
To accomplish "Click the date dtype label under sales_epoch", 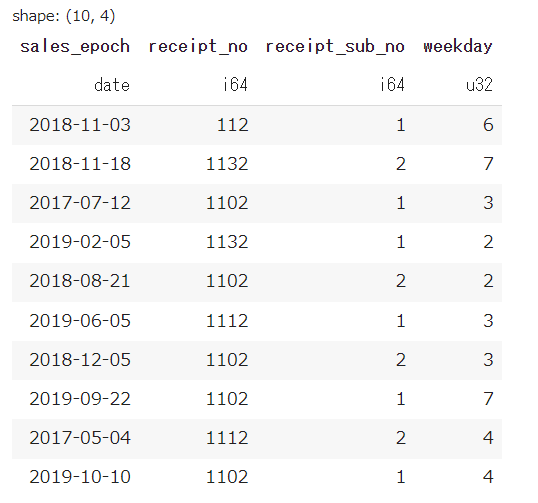I will (112, 85).
